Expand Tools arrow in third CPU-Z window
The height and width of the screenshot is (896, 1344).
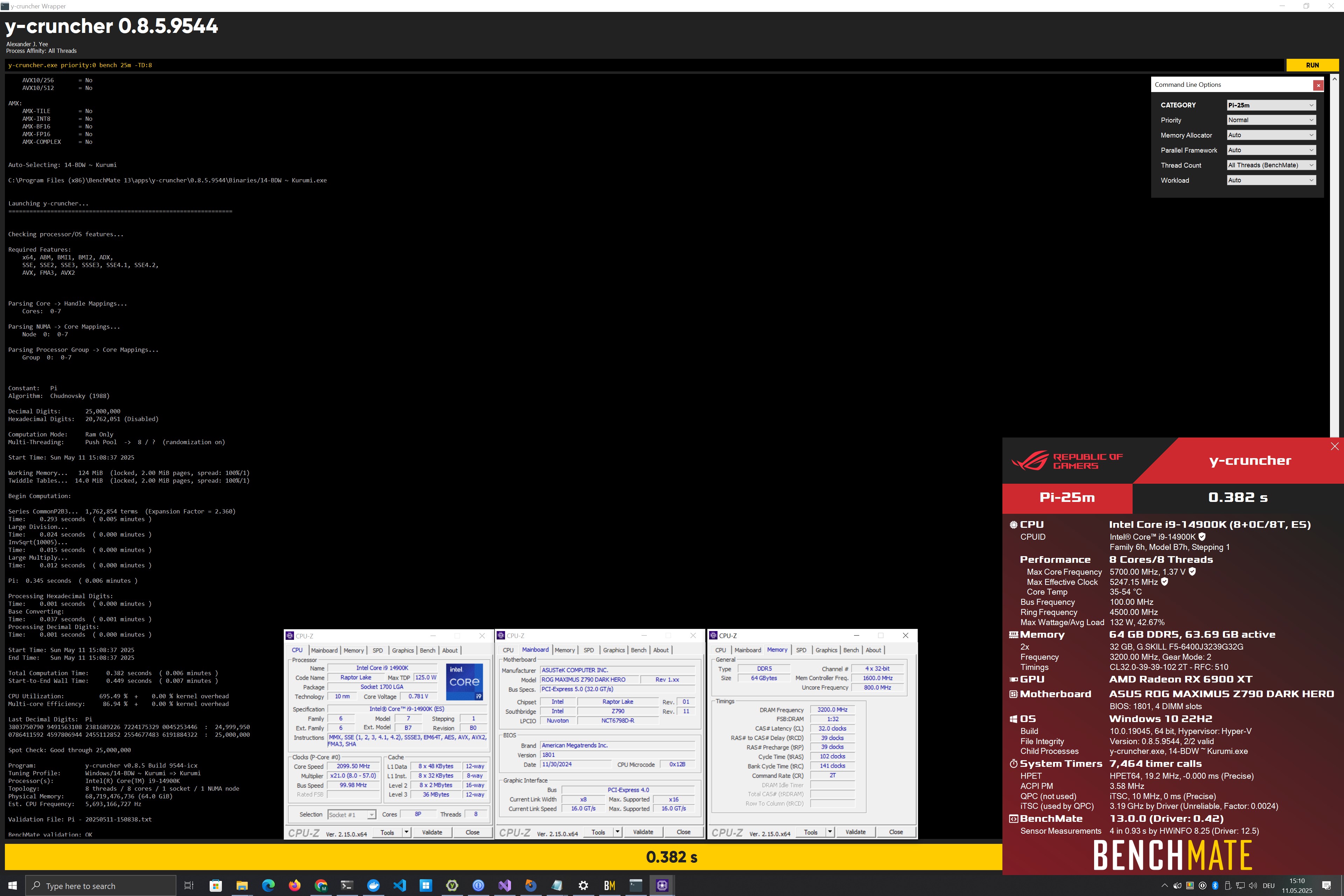click(x=830, y=832)
